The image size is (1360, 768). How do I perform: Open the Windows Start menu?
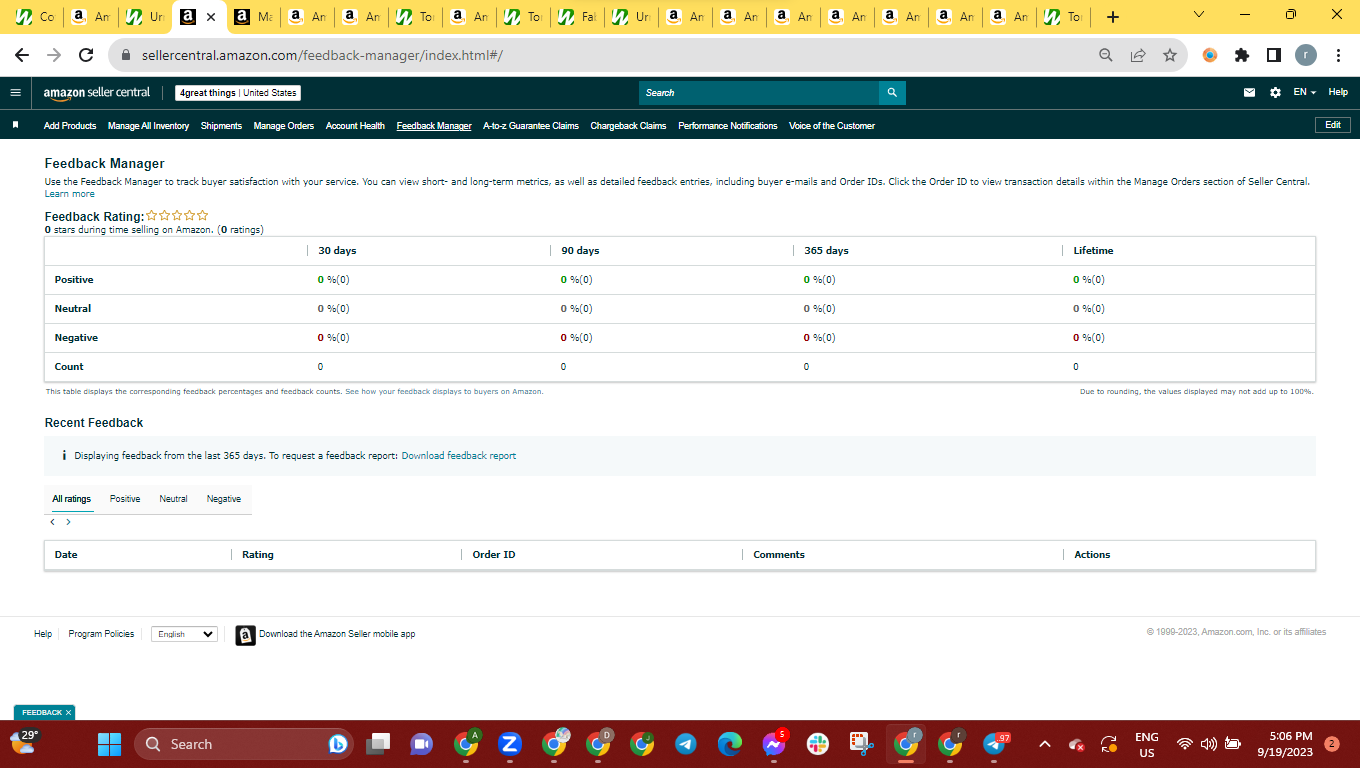[109, 744]
